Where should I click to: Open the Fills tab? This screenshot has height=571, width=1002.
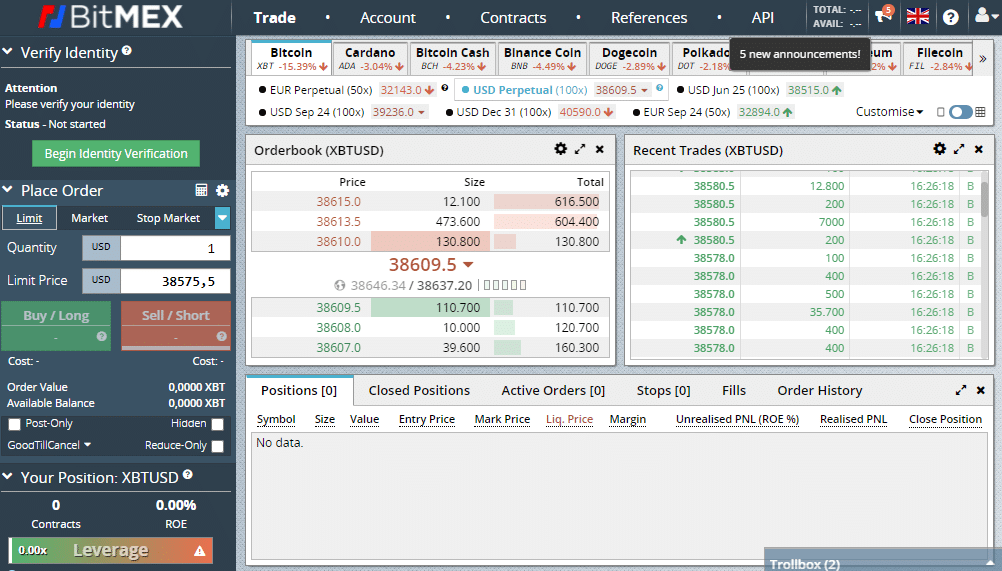[734, 390]
